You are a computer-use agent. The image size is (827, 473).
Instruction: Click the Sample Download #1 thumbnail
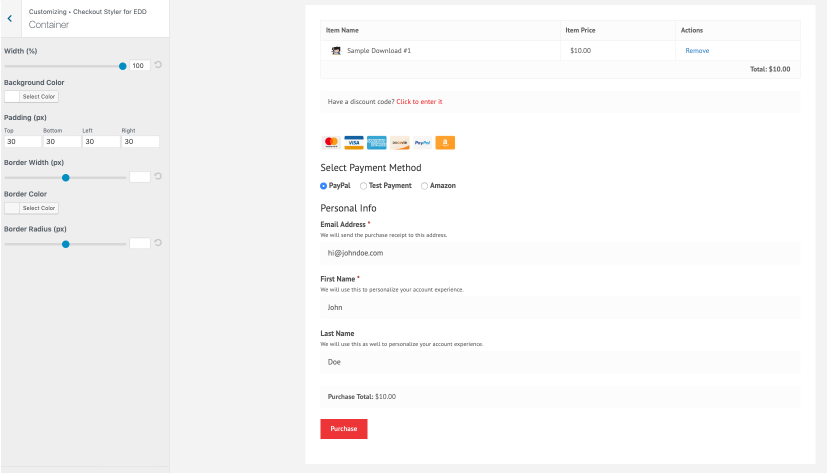(x=336, y=51)
